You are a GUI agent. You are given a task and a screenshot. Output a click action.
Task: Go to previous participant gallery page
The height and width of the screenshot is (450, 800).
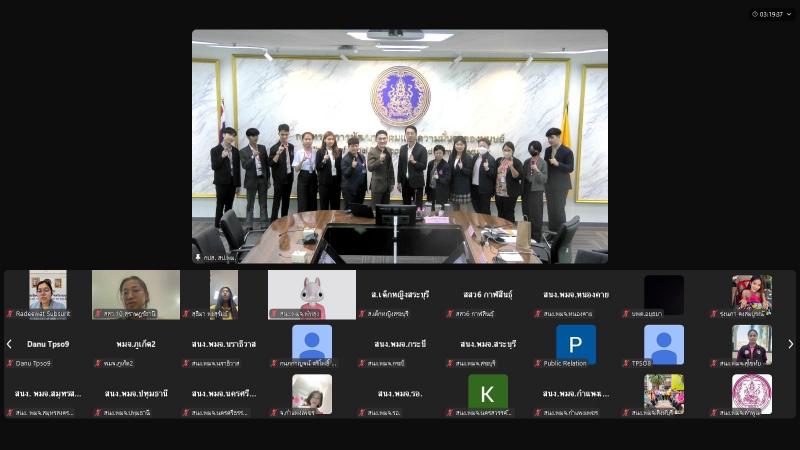(9, 344)
